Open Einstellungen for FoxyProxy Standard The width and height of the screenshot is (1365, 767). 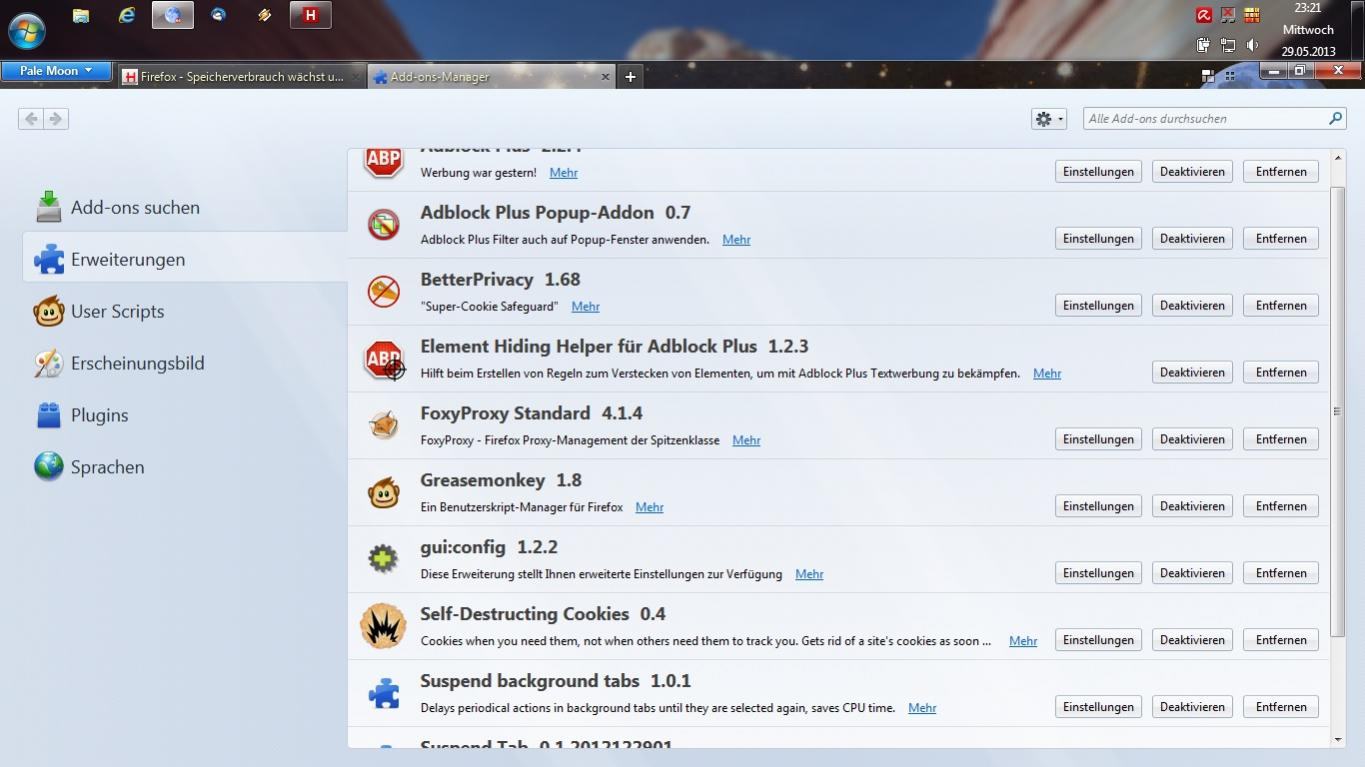click(x=1098, y=439)
